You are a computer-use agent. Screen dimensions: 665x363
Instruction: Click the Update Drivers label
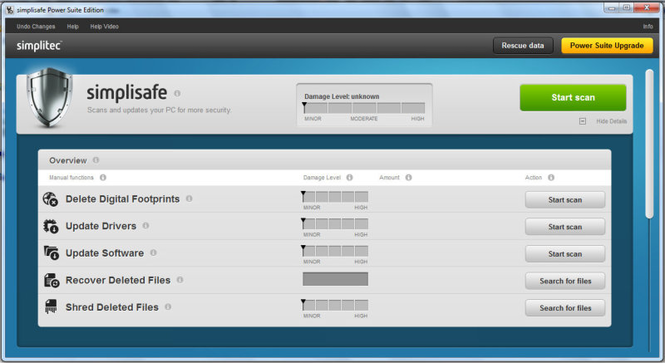(x=101, y=226)
